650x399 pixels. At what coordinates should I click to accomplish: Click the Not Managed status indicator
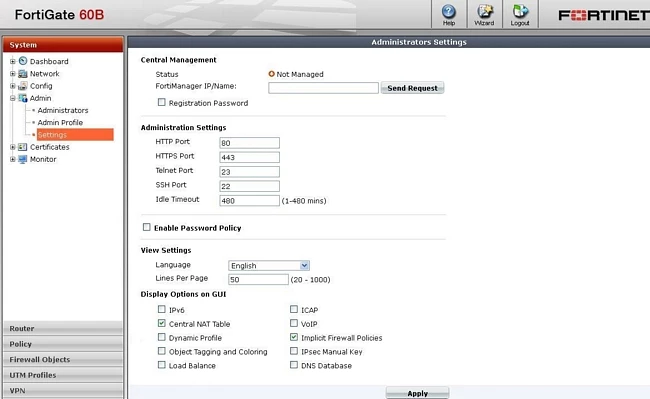click(x=272, y=74)
